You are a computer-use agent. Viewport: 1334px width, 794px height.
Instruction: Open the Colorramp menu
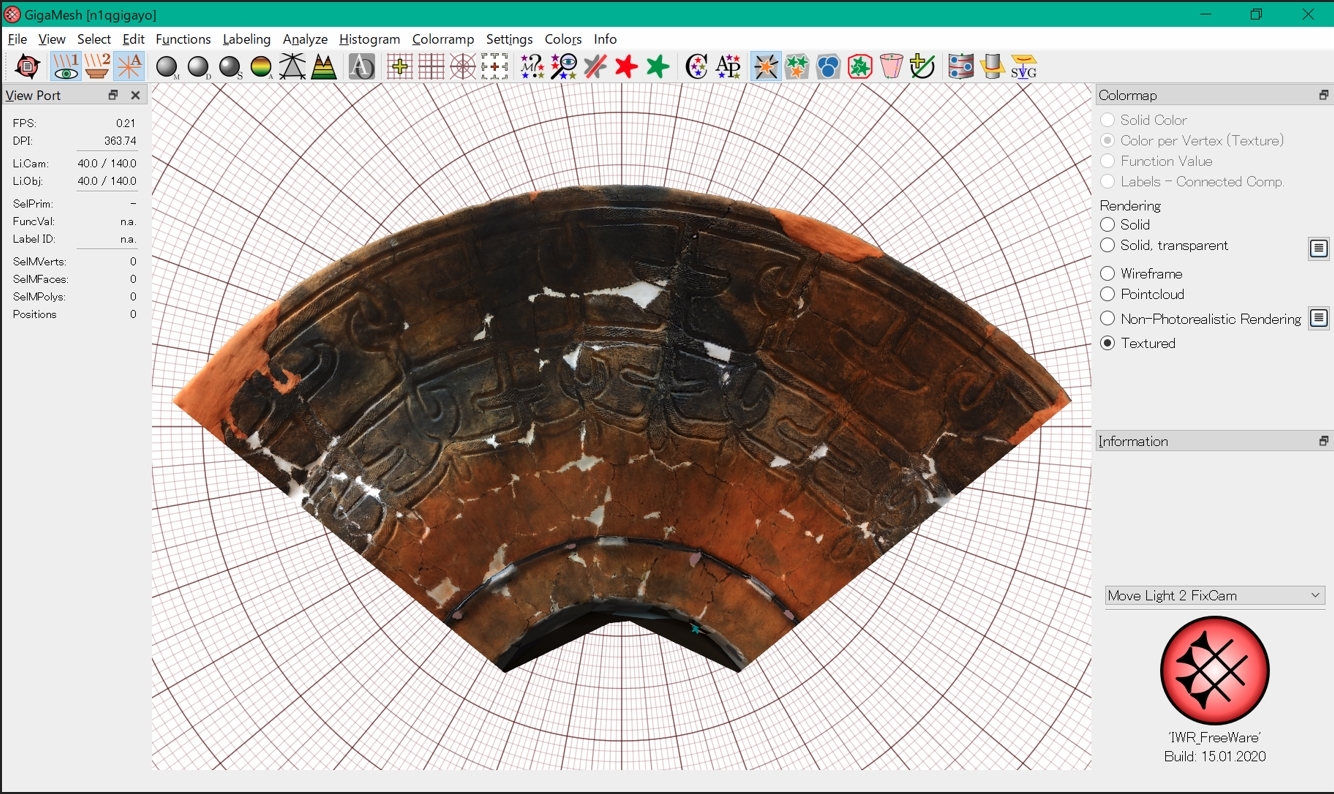coord(443,39)
